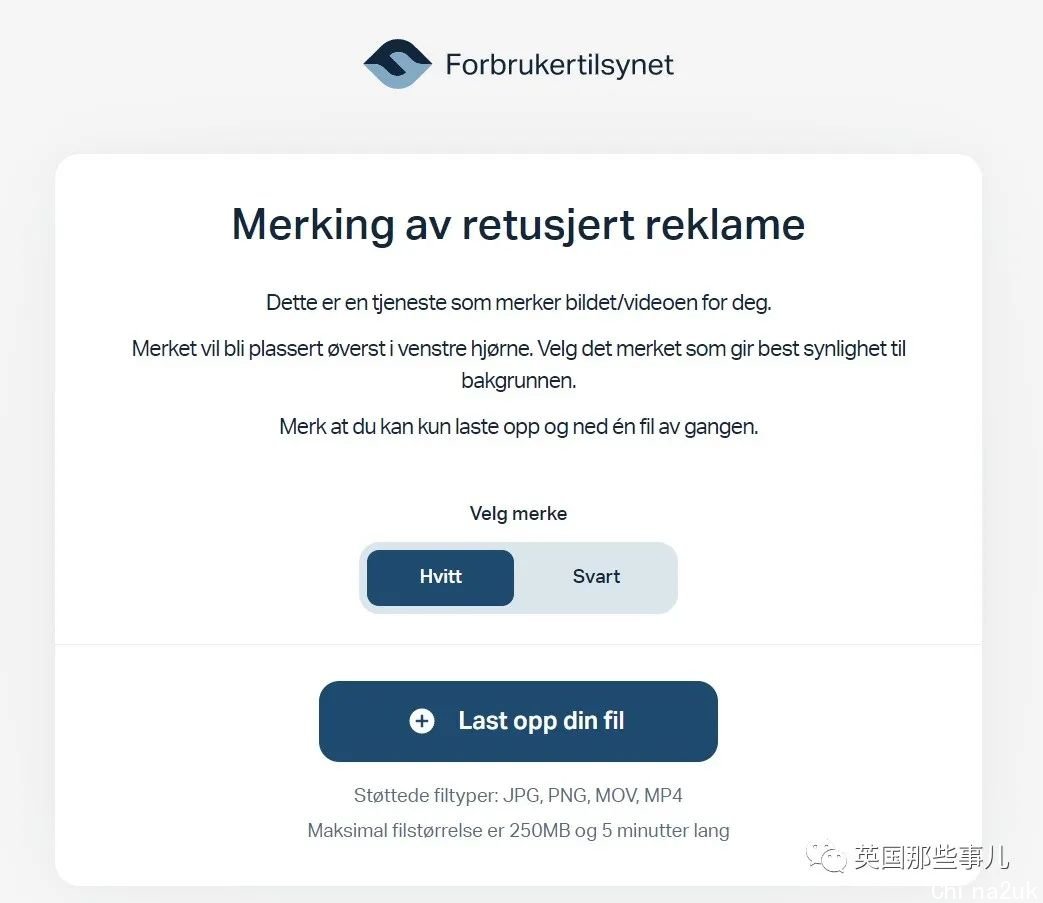Select the Hvitt mark option
Viewport: 1043px width, 903px height.
440,577
